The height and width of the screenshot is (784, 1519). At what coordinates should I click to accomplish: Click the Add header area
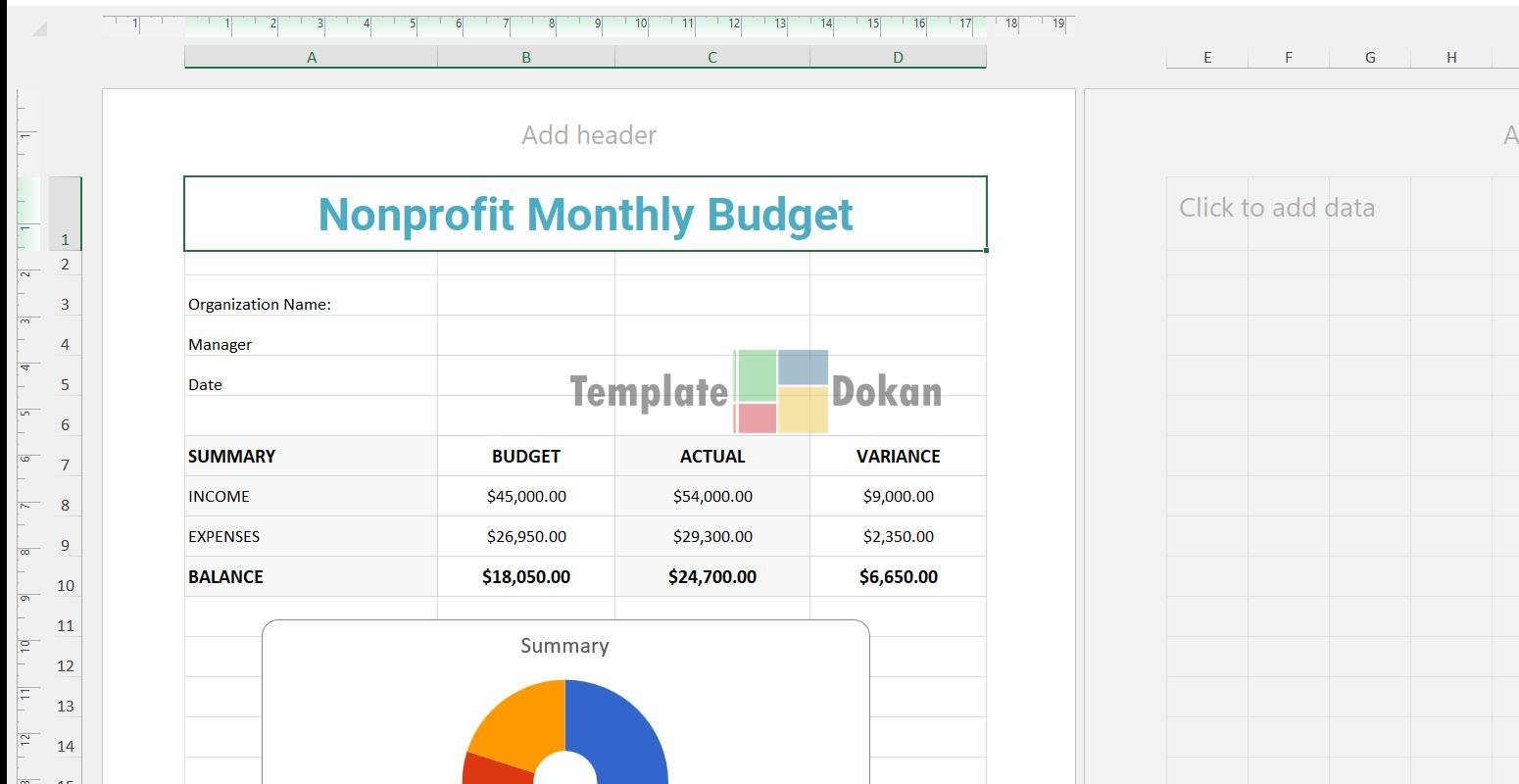click(x=588, y=135)
